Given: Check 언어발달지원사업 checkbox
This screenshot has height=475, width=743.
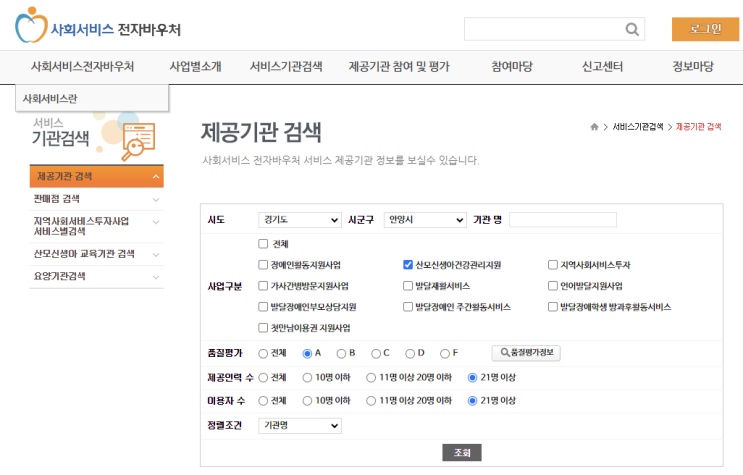Looking at the screenshot, I should coord(553,285).
